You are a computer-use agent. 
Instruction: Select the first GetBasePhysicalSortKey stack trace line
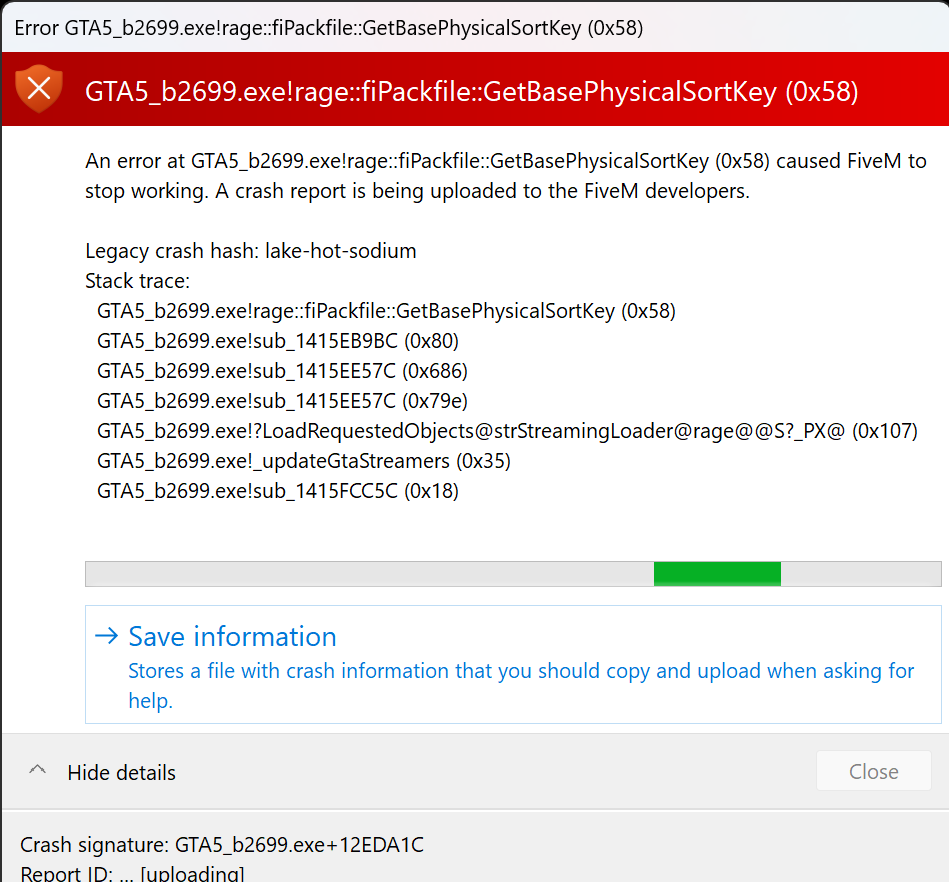tap(386, 311)
